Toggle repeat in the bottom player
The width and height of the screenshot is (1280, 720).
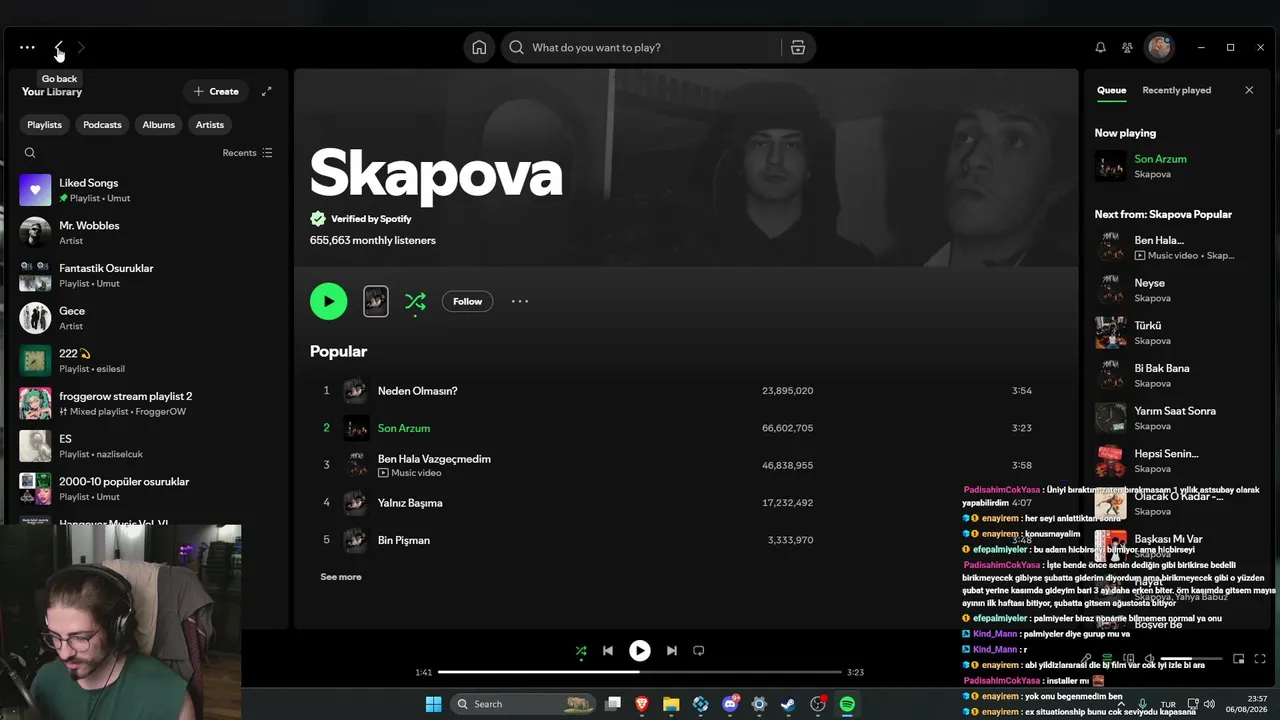point(699,651)
